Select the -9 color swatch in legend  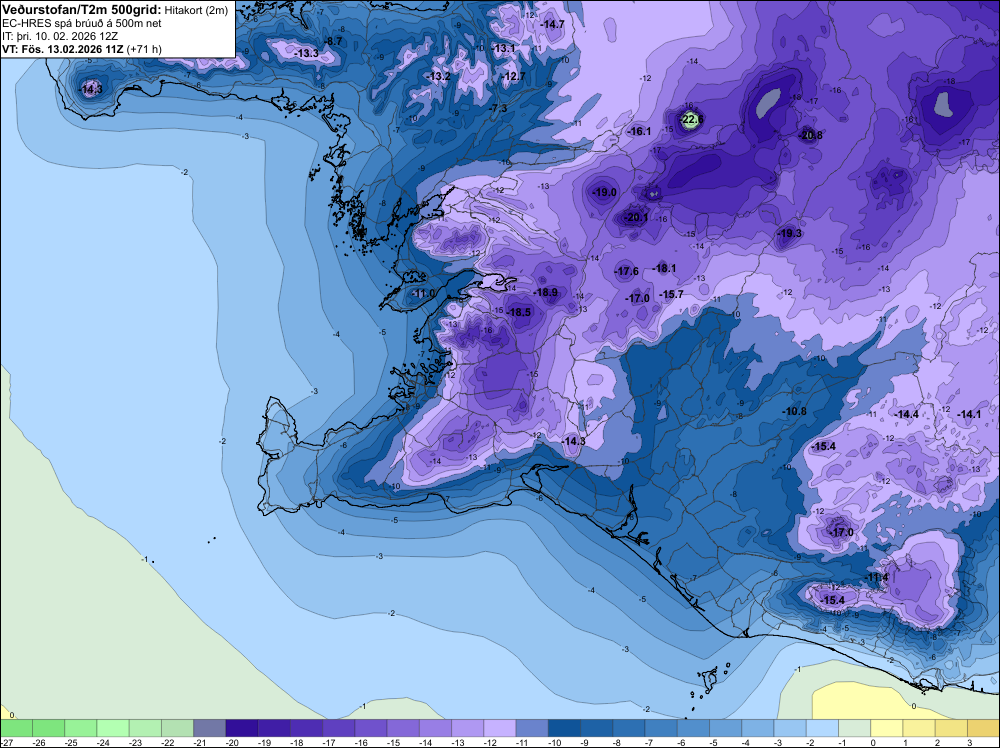click(597, 728)
